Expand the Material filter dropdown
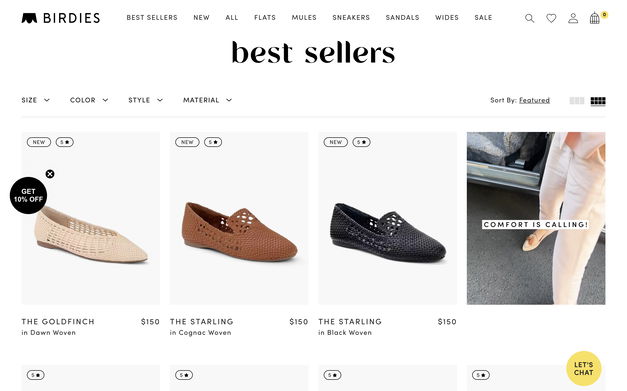Viewport: 627px width, 391px height. click(207, 100)
